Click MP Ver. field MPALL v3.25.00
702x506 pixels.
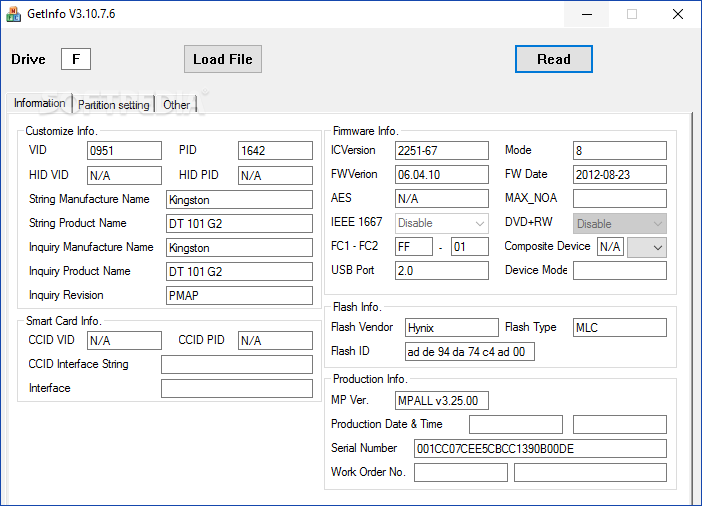[x=441, y=400]
